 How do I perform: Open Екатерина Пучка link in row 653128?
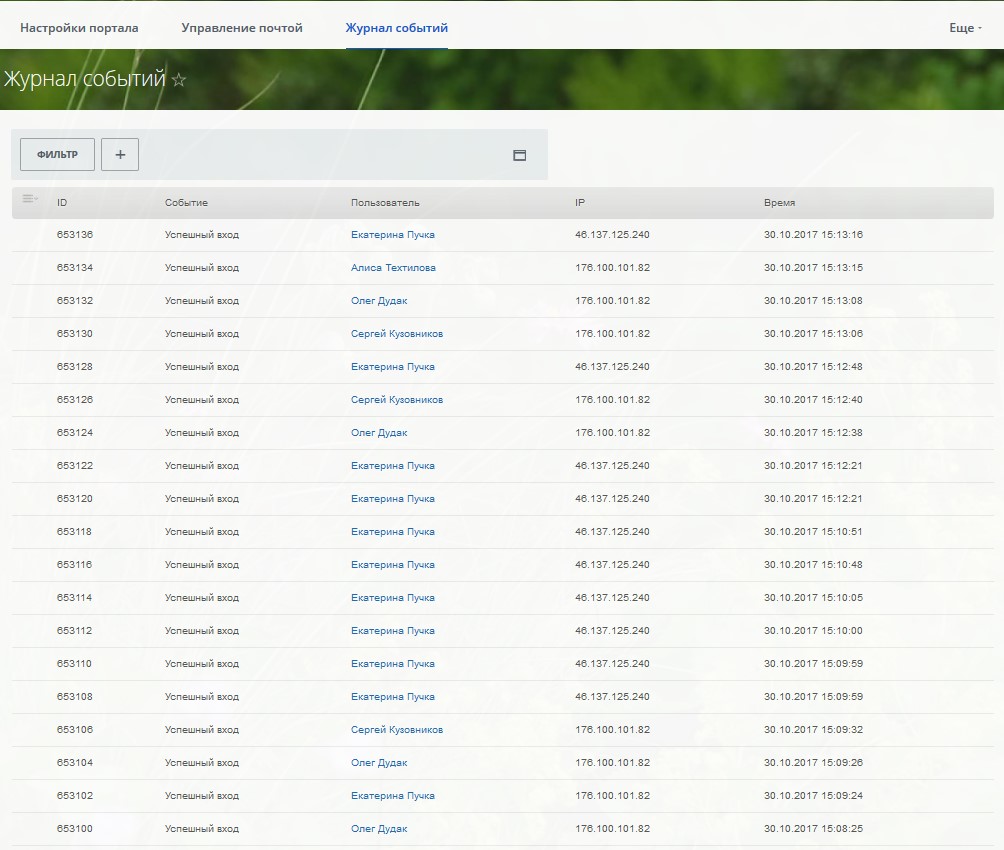point(393,366)
